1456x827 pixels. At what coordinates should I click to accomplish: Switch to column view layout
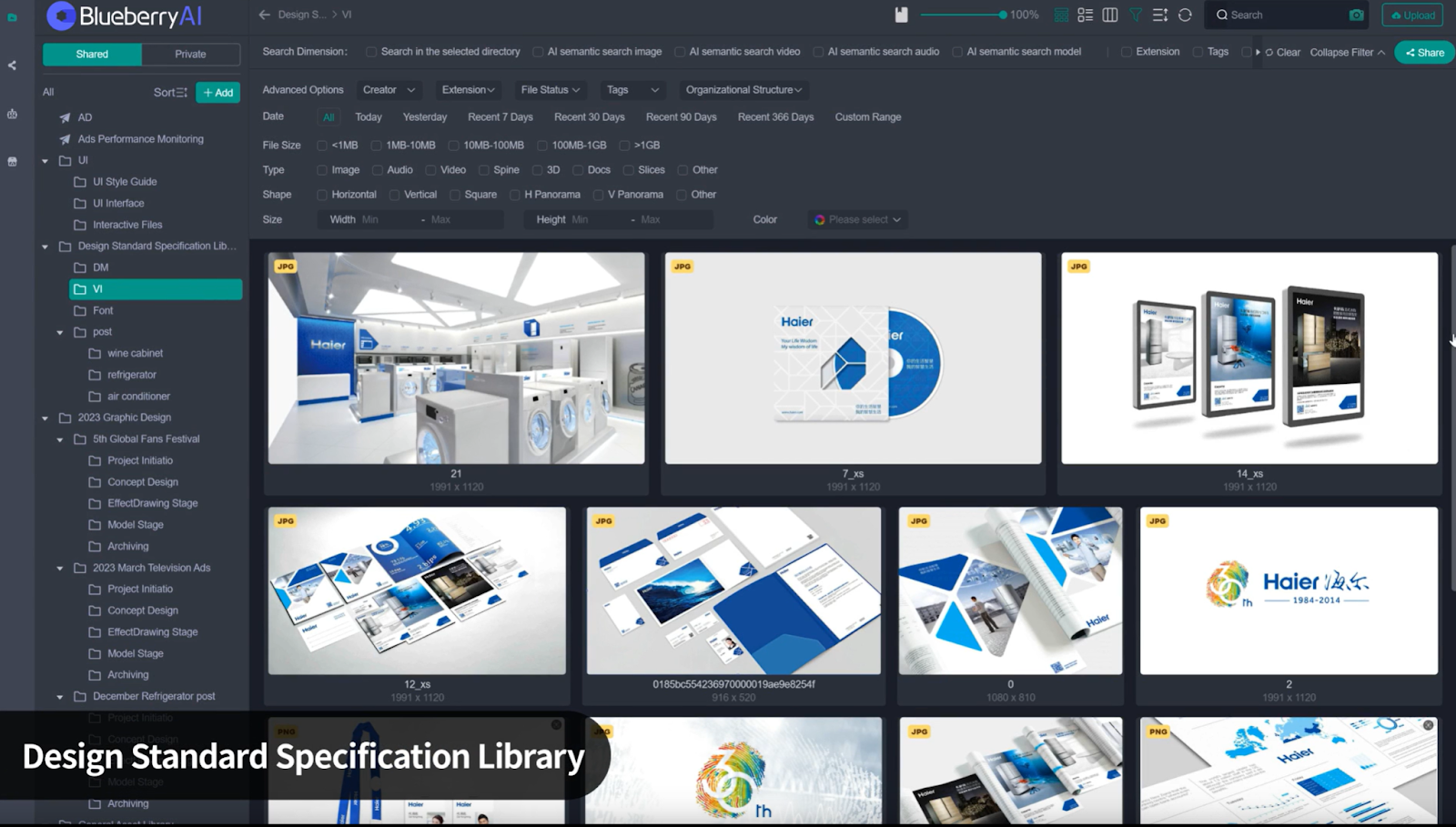tap(1110, 15)
